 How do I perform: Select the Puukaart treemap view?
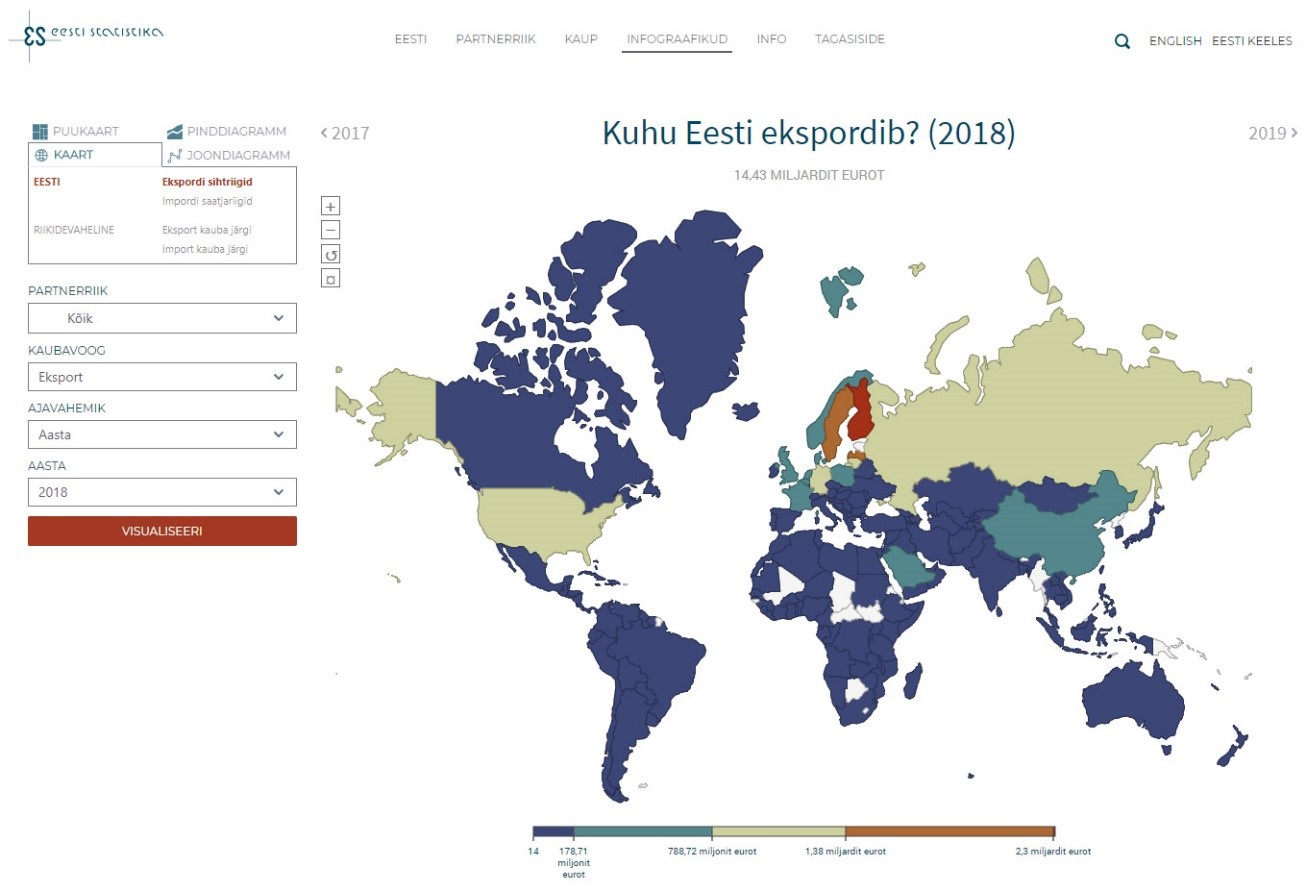75,131
